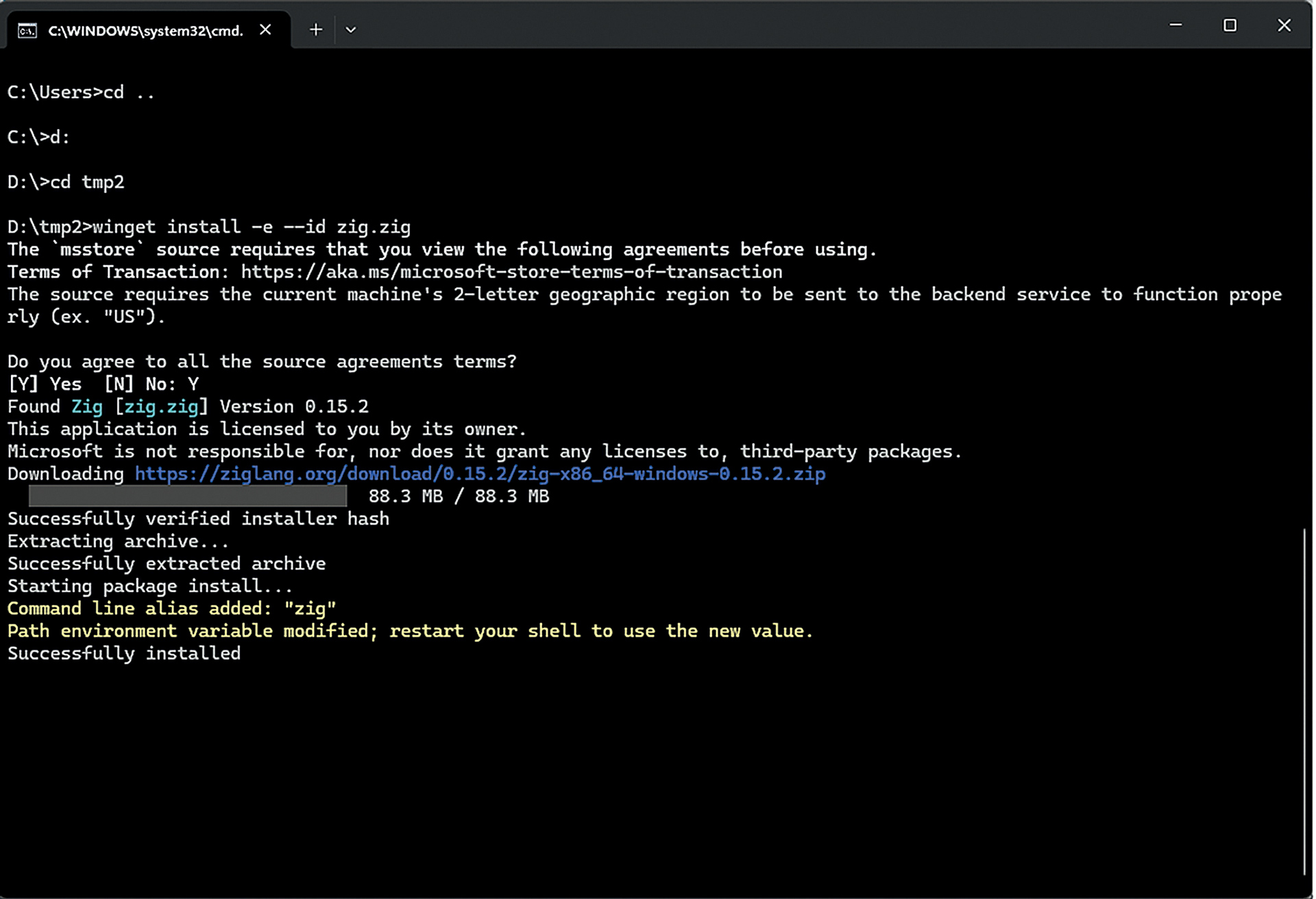Select the C:\WINDOWS\system32\cmd tab
The image size is (1316, 899).
[145, 31]
